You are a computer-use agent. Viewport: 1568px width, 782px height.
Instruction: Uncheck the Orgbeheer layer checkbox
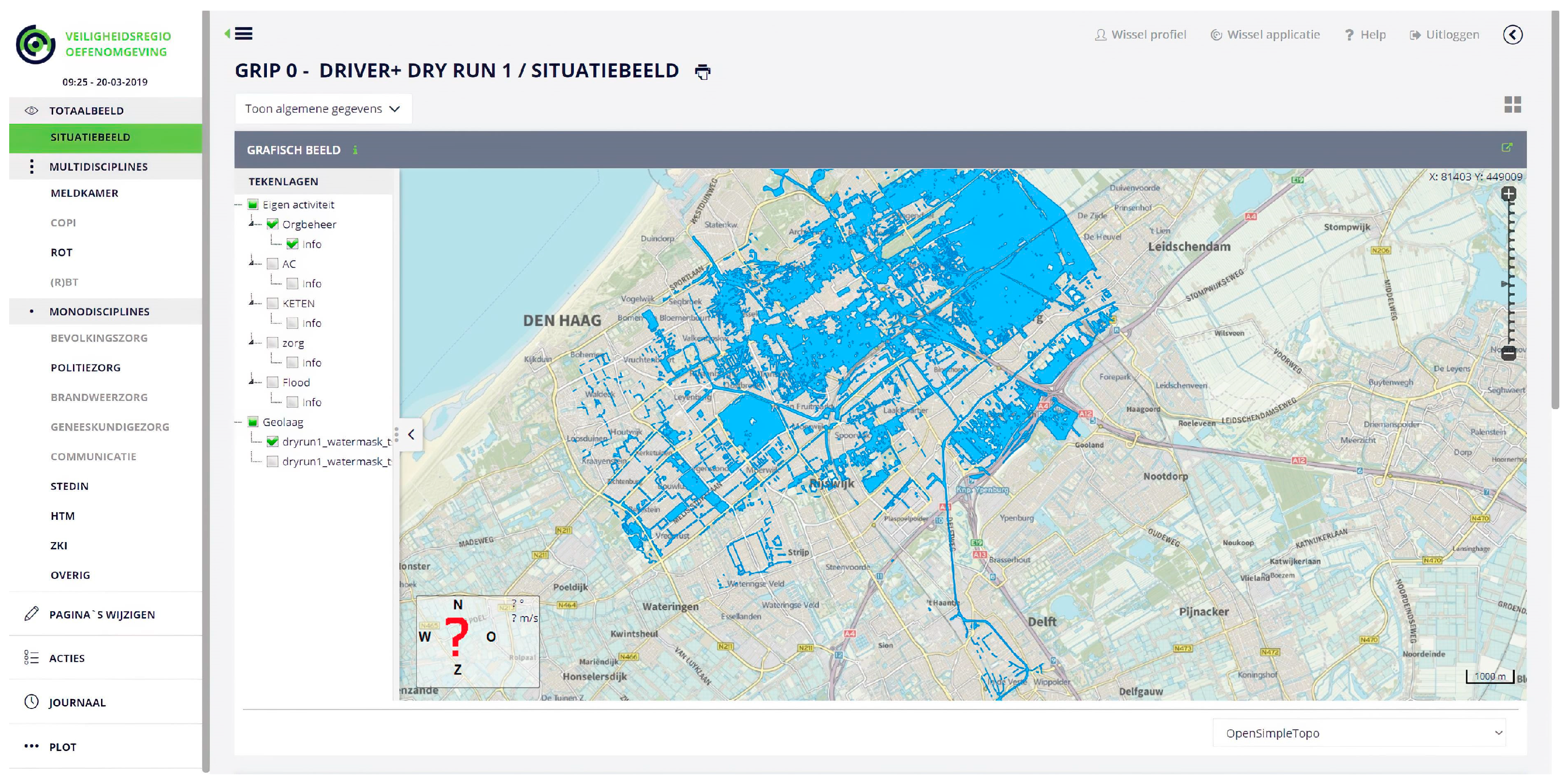click(x=273, y=224)
